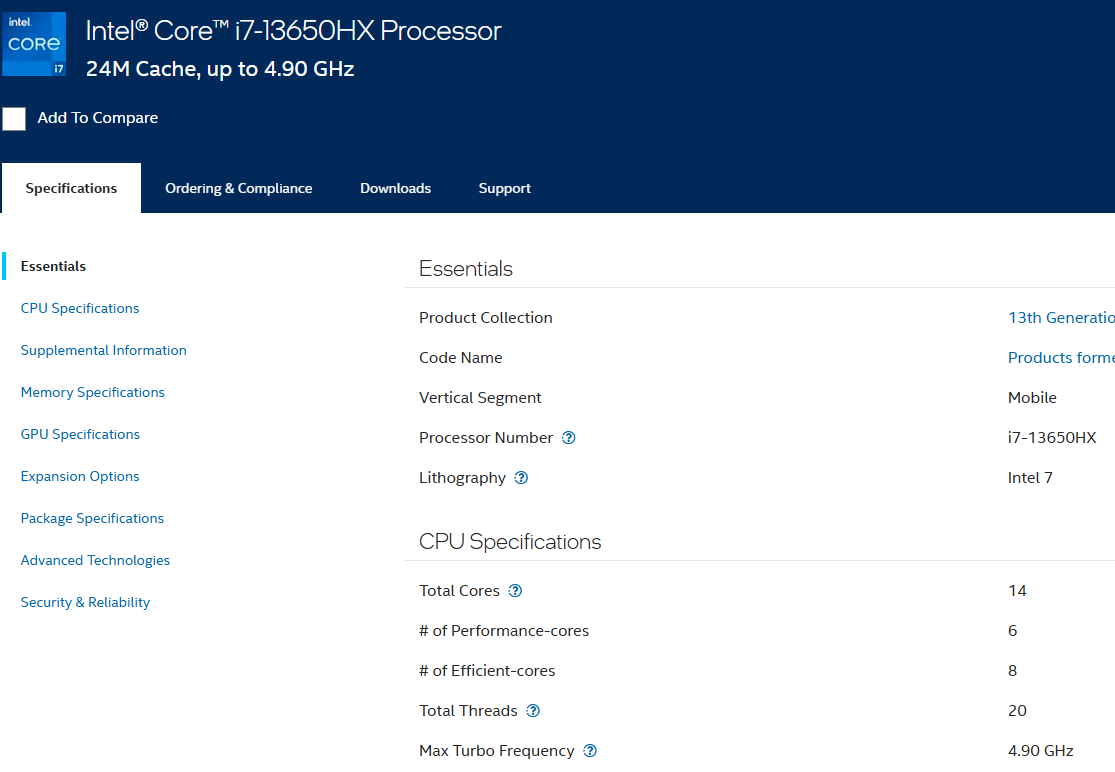Select Essentials in the sidebar navigation

tap(53, 266)
